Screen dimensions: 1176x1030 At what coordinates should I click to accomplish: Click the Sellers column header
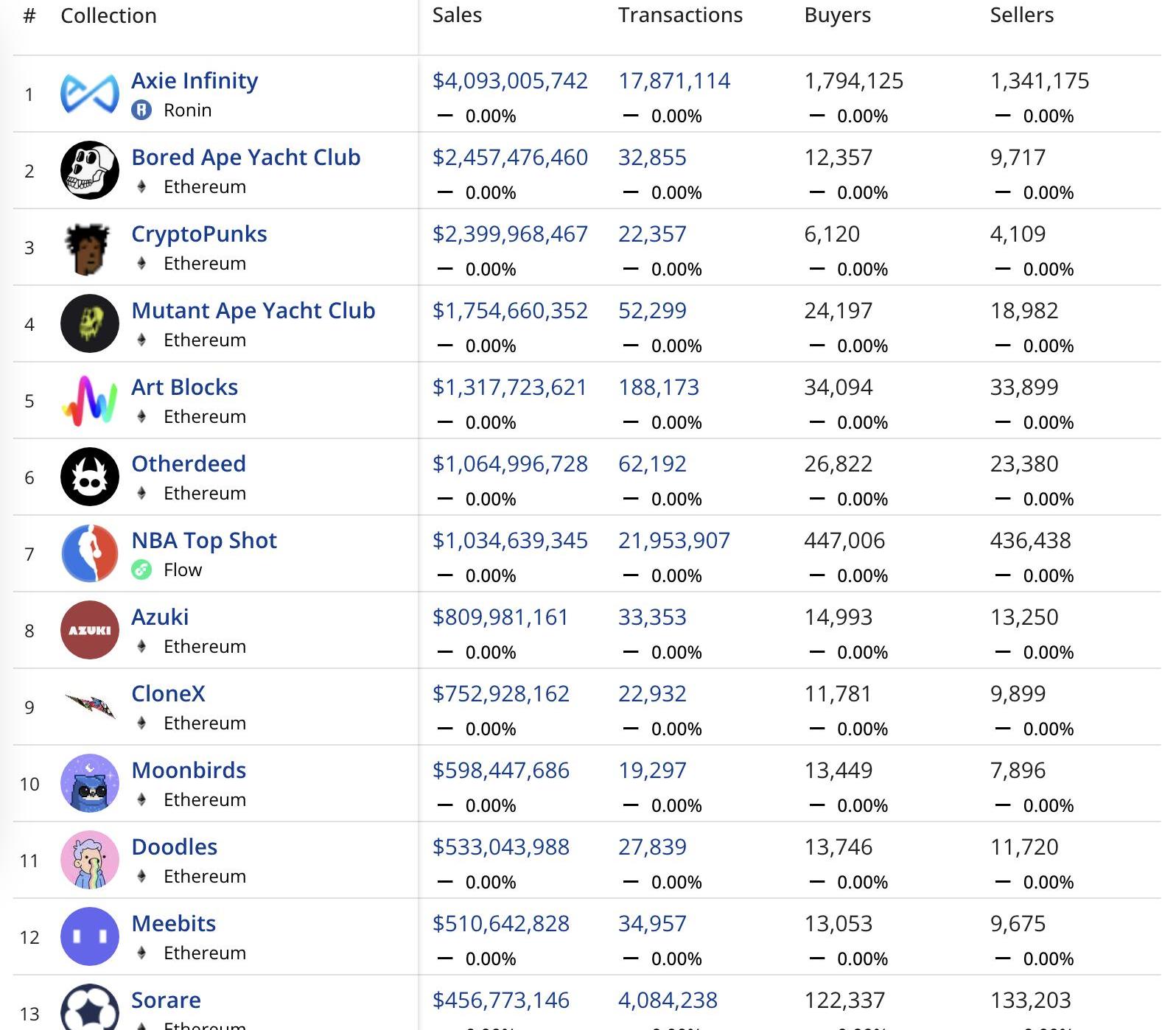(x=1021, y=15)
